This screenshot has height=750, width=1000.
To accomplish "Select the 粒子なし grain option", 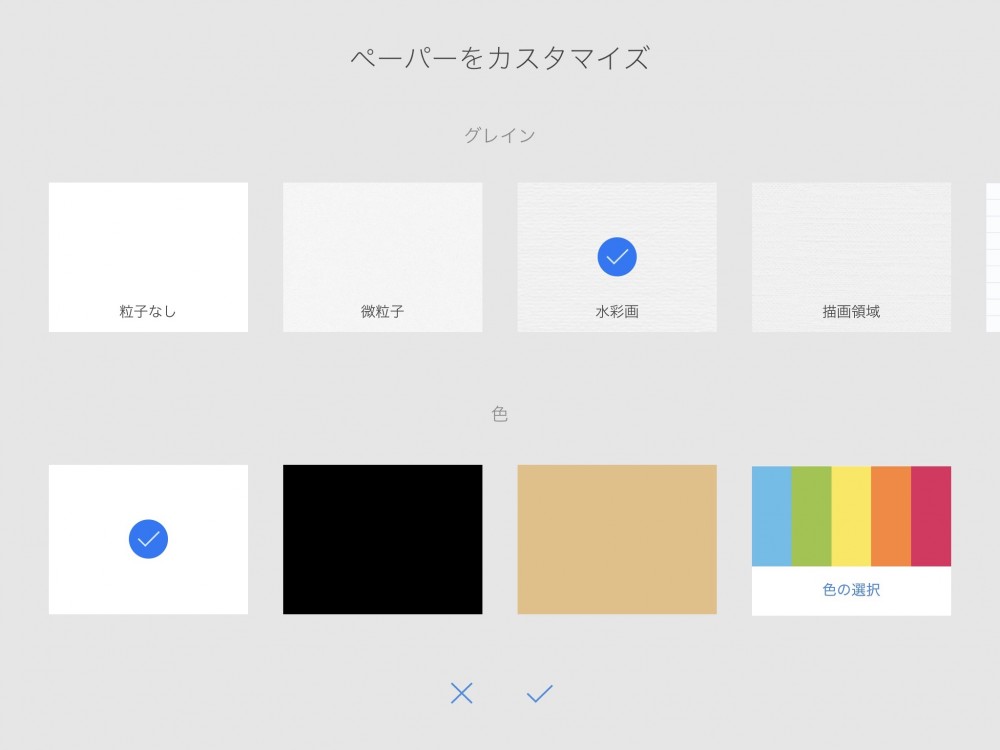I will (148, 257).
